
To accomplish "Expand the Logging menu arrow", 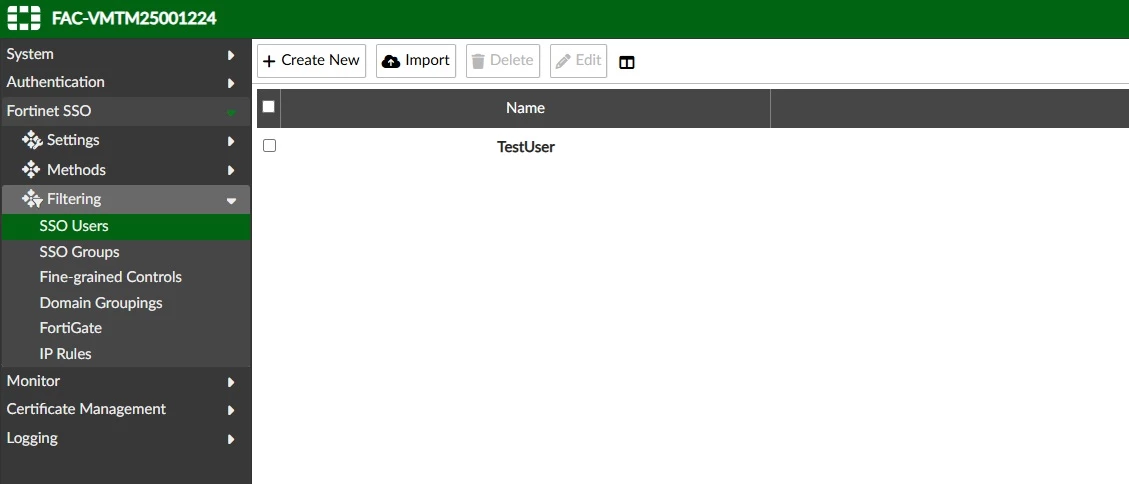I will [x=231, y=439].
